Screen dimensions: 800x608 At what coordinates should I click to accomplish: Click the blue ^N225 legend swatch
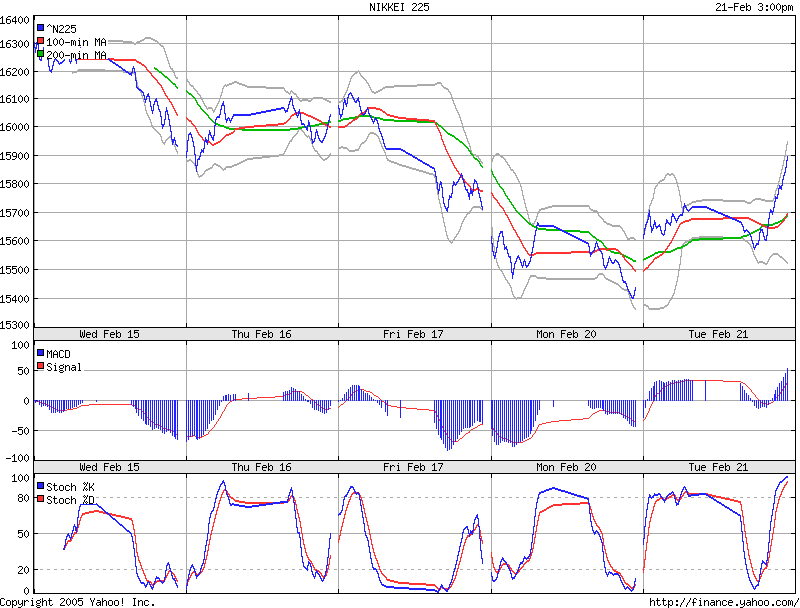[x=40, y=28]
